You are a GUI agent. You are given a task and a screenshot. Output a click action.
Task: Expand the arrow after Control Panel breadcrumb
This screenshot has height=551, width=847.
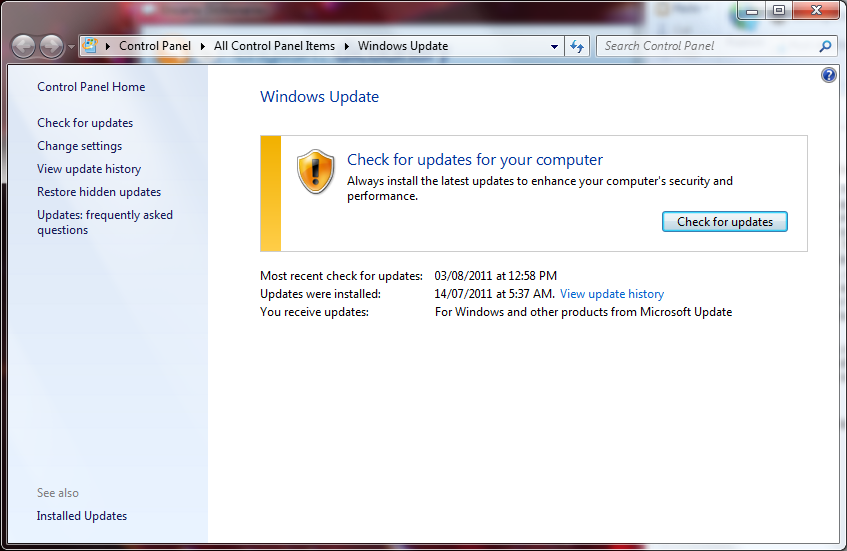(x=203, y=46)
